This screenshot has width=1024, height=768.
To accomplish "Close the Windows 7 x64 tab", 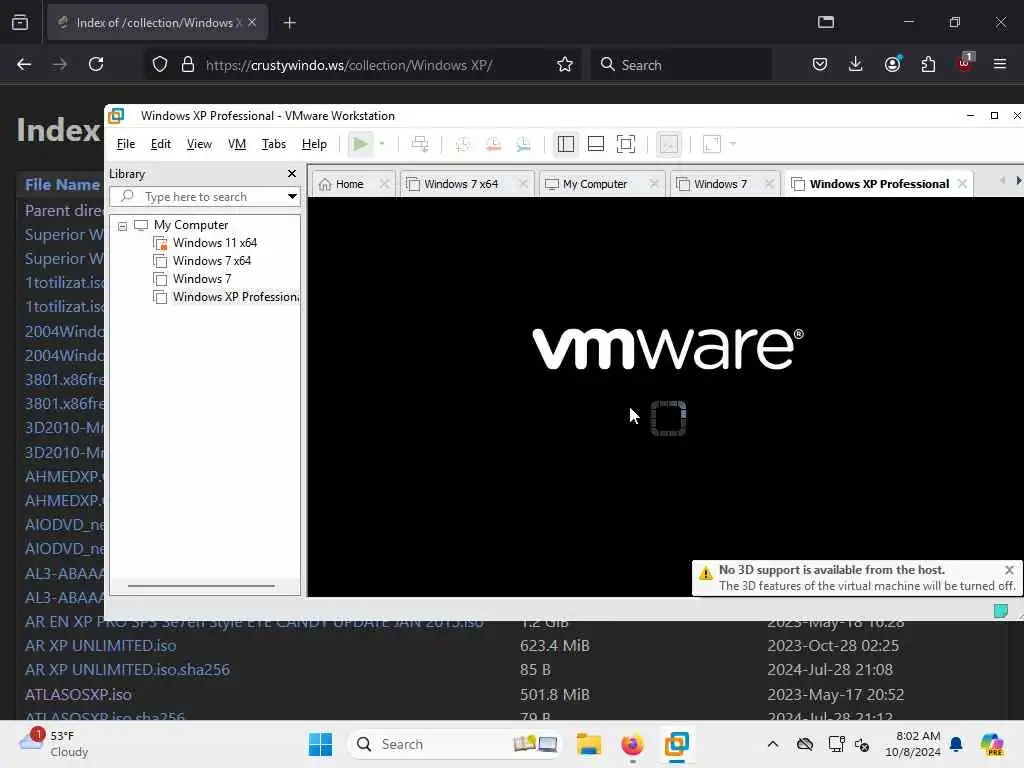I will click(x=523, y=184).
